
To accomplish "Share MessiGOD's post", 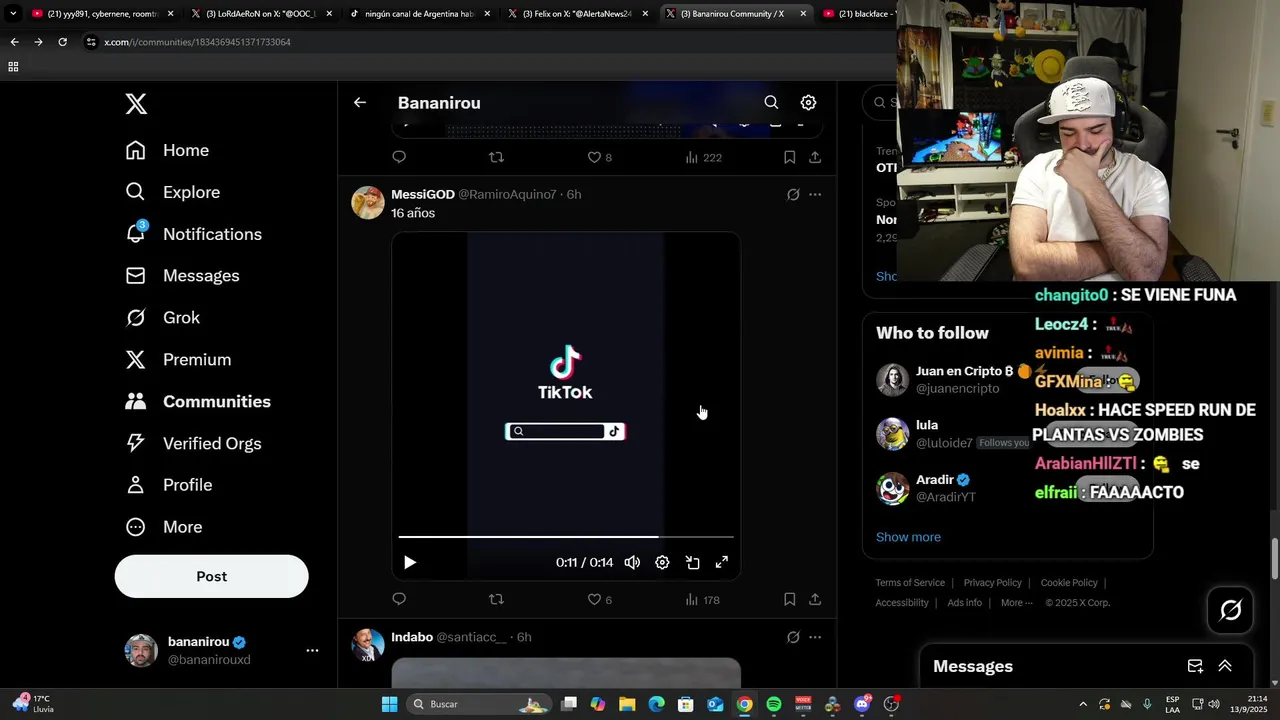I will click(815, 599).
